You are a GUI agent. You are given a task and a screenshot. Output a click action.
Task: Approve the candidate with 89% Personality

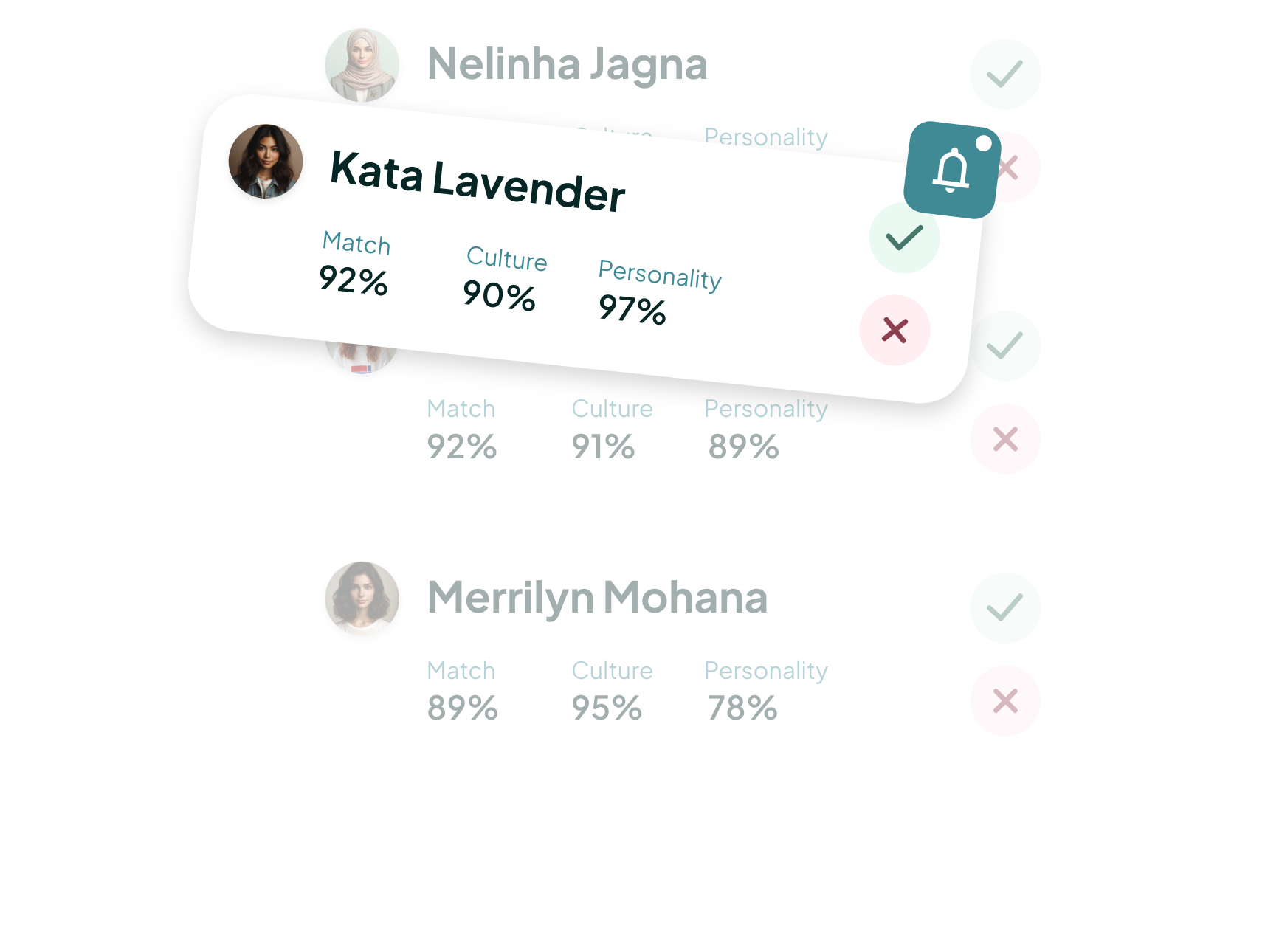[x=1004, y=346]
